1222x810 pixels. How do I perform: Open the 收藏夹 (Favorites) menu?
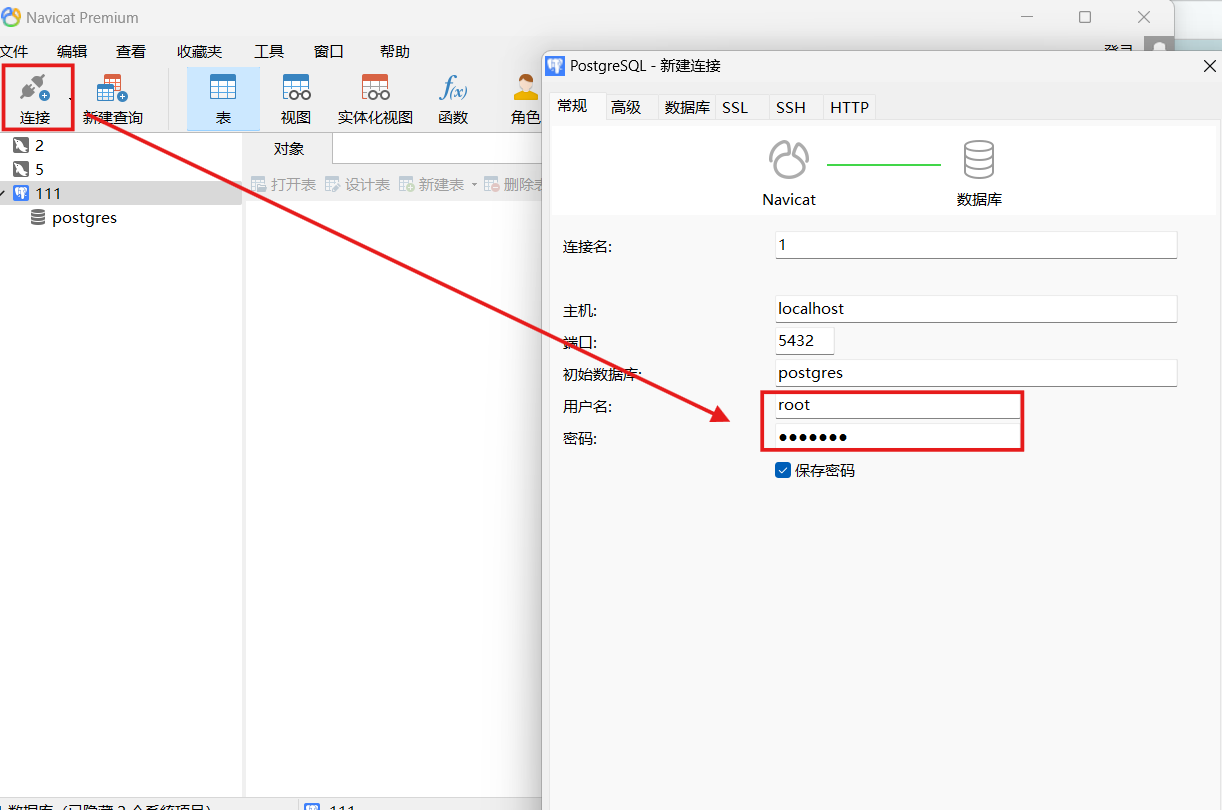click(x=199, y=52)
